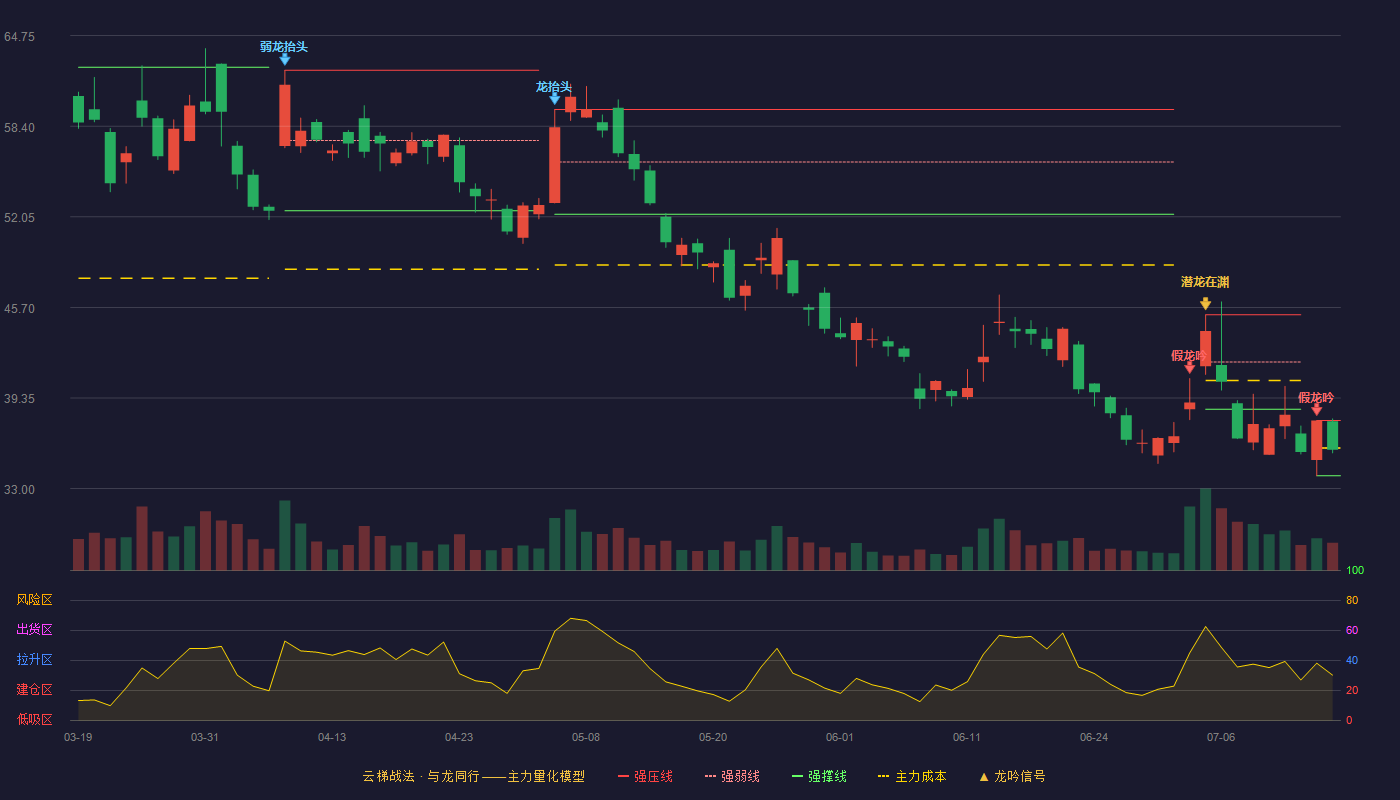
Task: Click the 45.70 price axis label
Action: [19, 309]
